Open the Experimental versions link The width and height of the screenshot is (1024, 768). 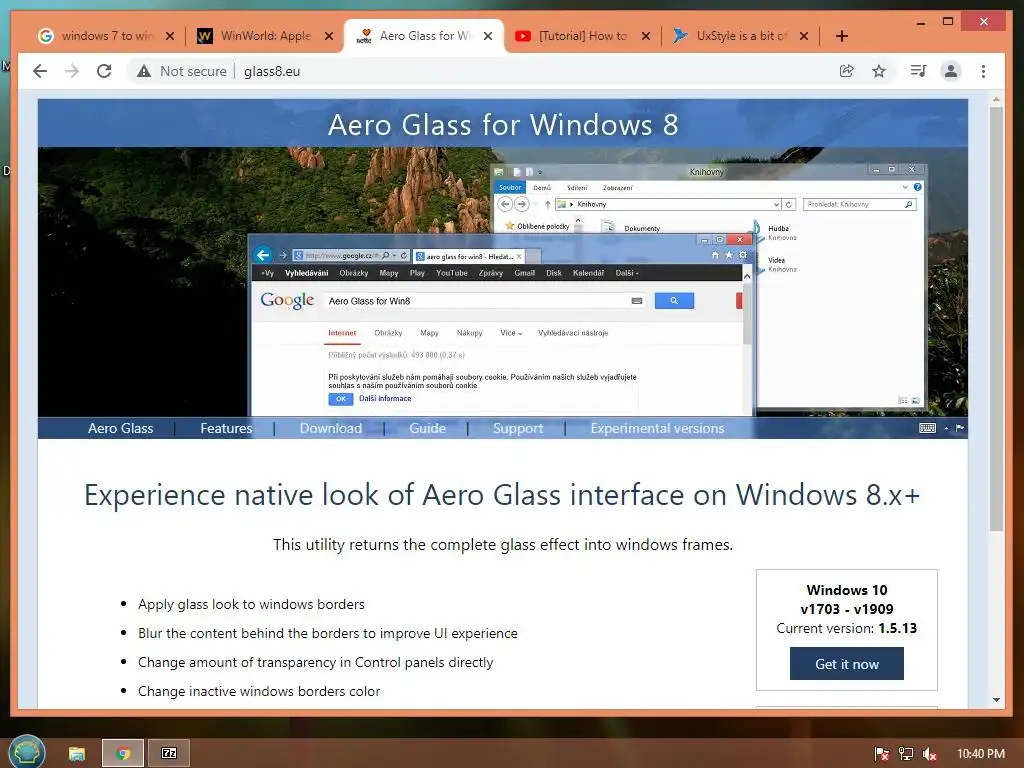coord(657,428)
